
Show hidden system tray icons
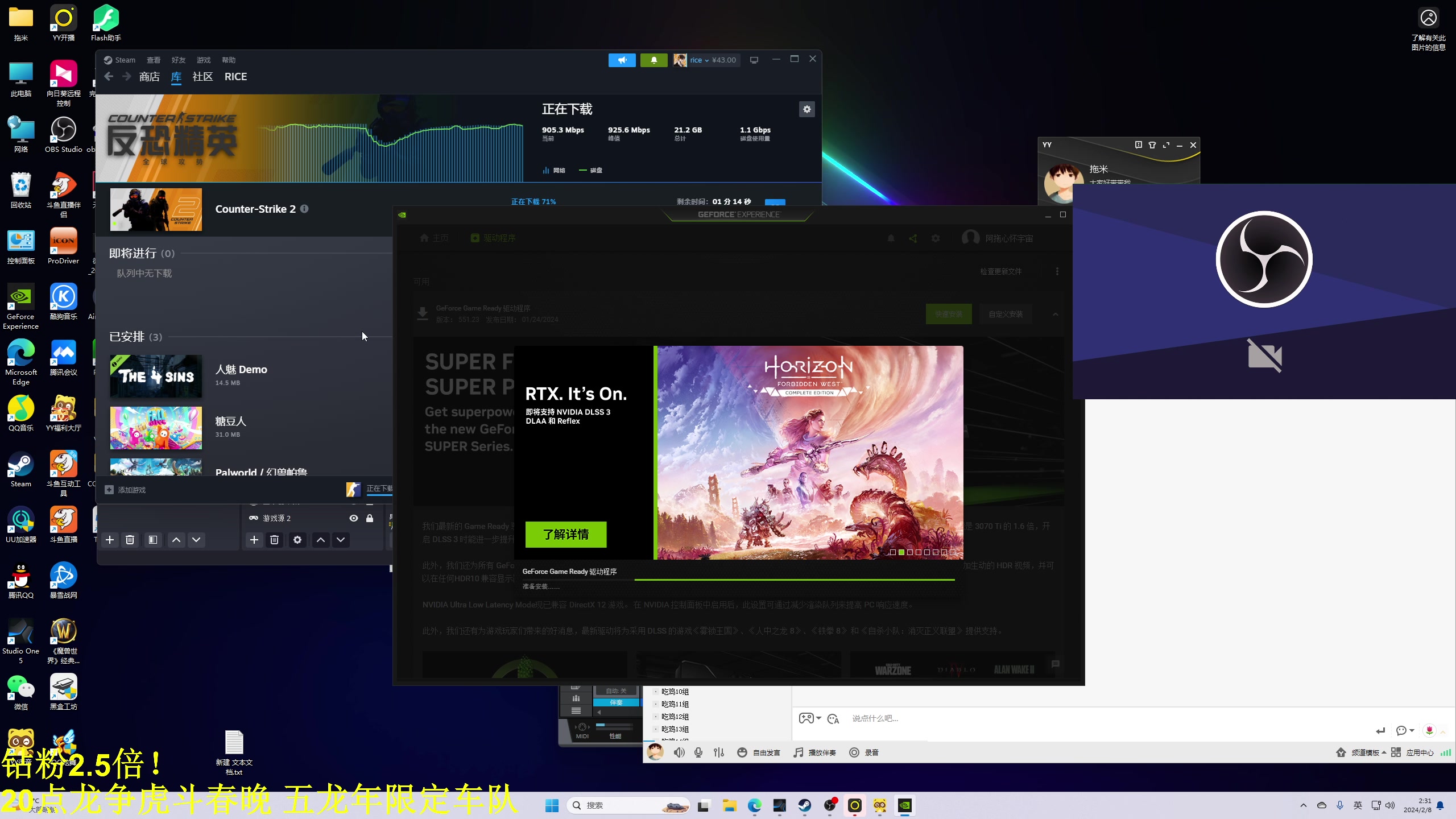pos(1304,805)
